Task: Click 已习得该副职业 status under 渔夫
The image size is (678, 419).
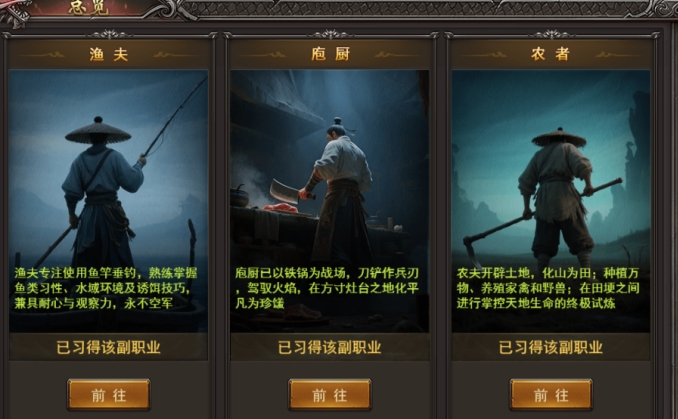Action: [x=109, y=347]
